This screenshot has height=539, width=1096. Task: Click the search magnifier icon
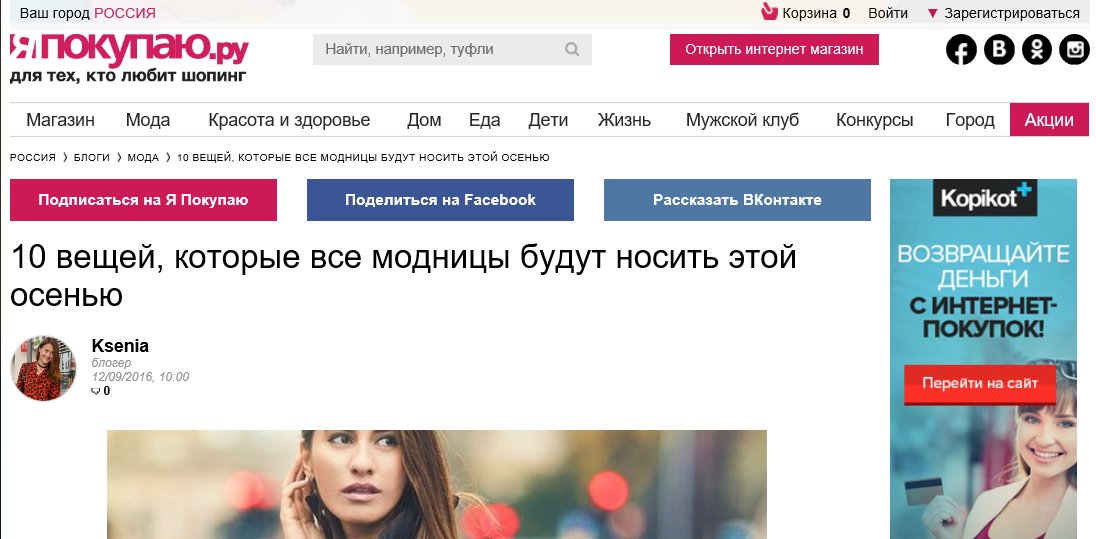click(x=572, y=50)
